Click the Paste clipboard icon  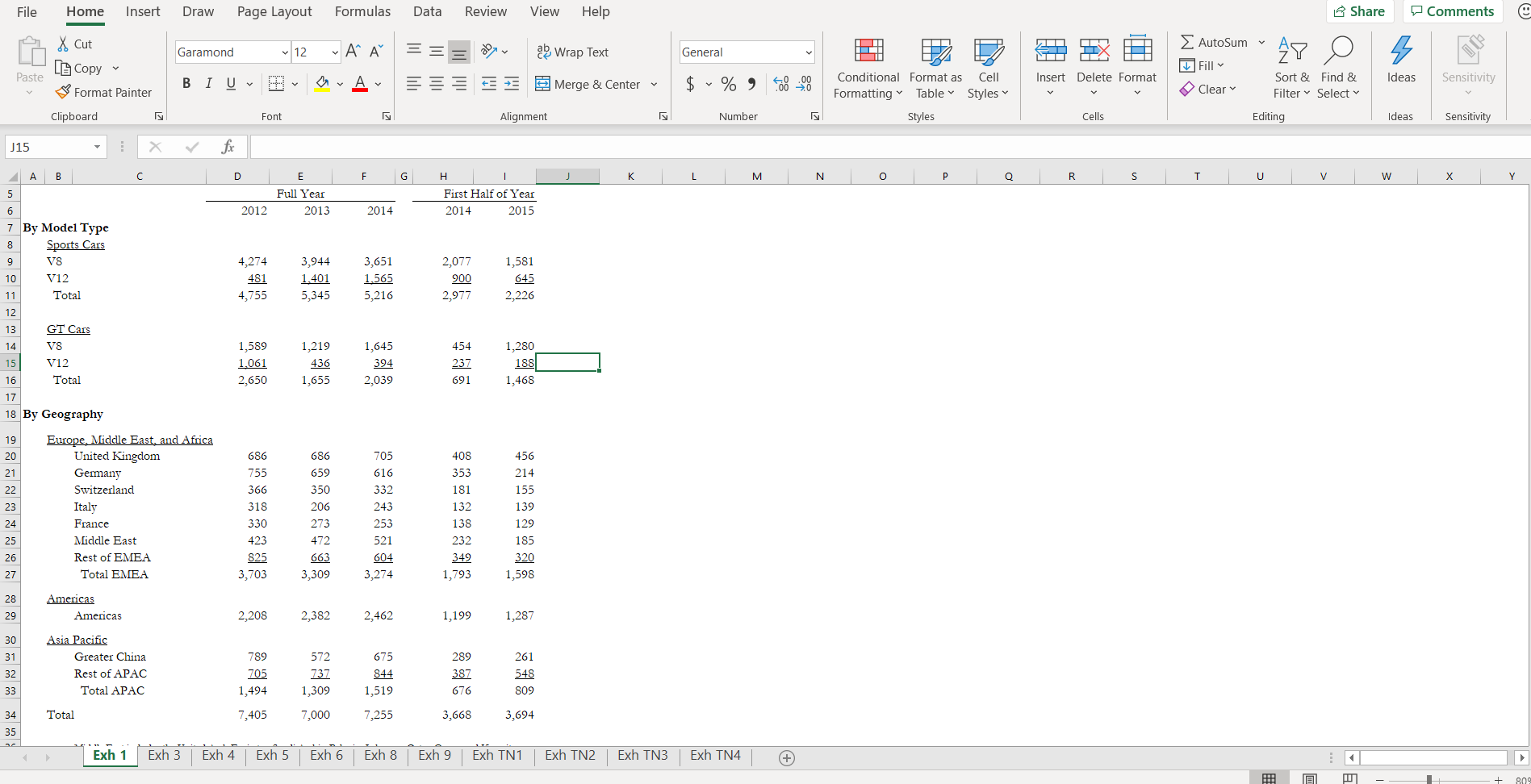point(30,52)
